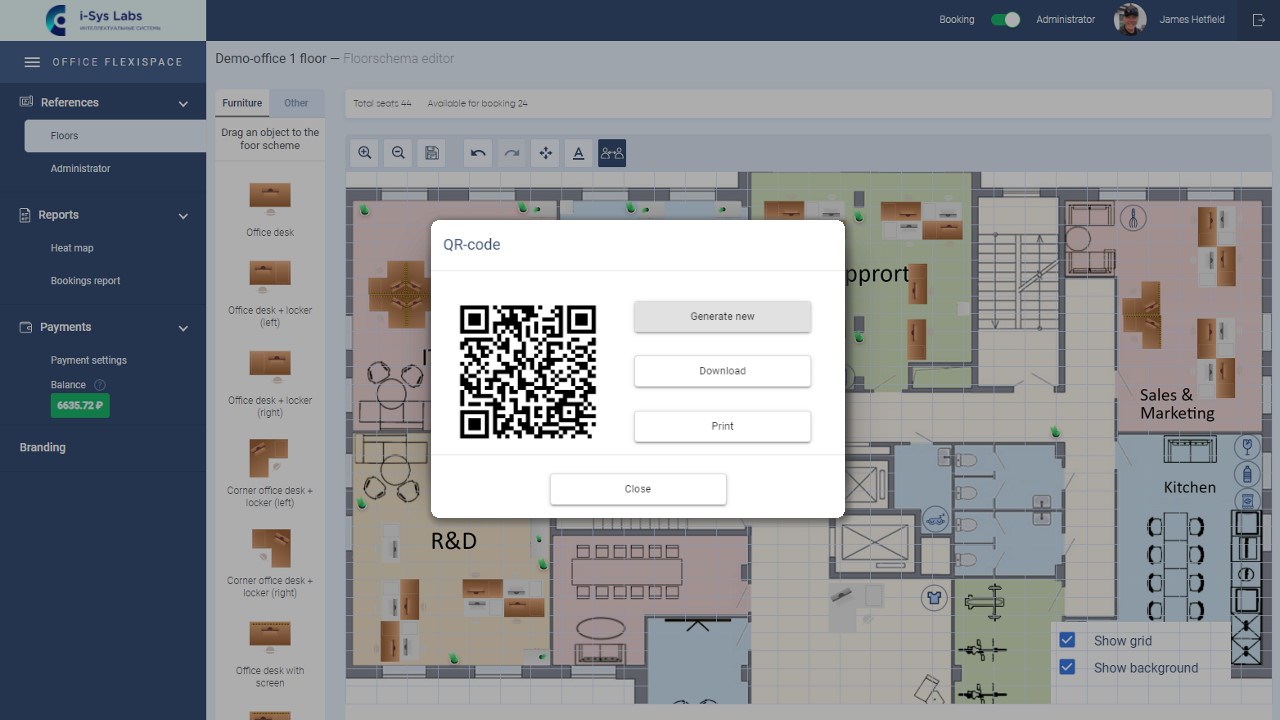
Task: Click the QR code image
Action: 528,371
